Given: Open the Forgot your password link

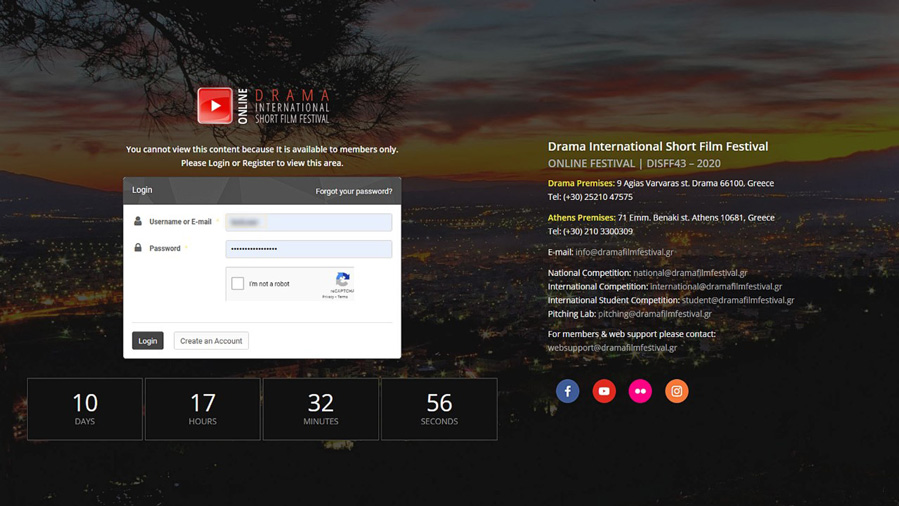Looking at the screenshot, I should coord(354,191).
